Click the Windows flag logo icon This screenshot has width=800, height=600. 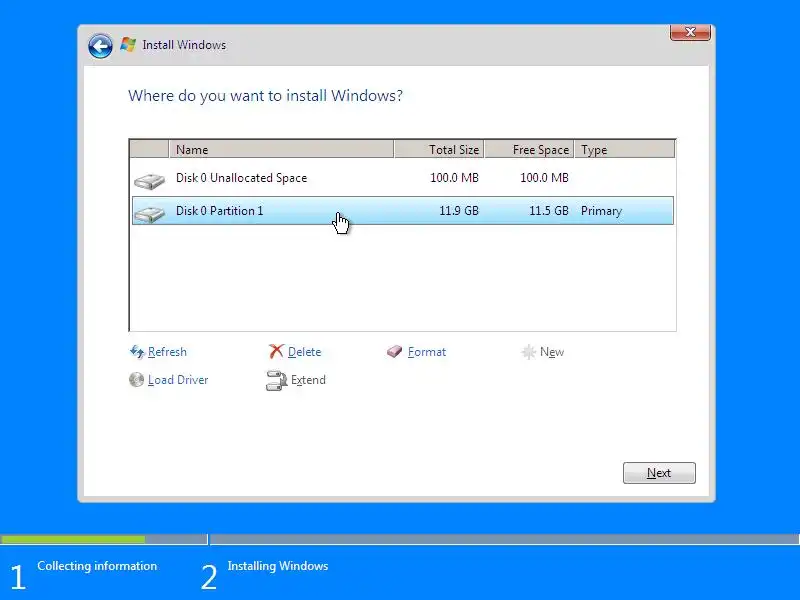pyautogui.click(x=128, y=44)
